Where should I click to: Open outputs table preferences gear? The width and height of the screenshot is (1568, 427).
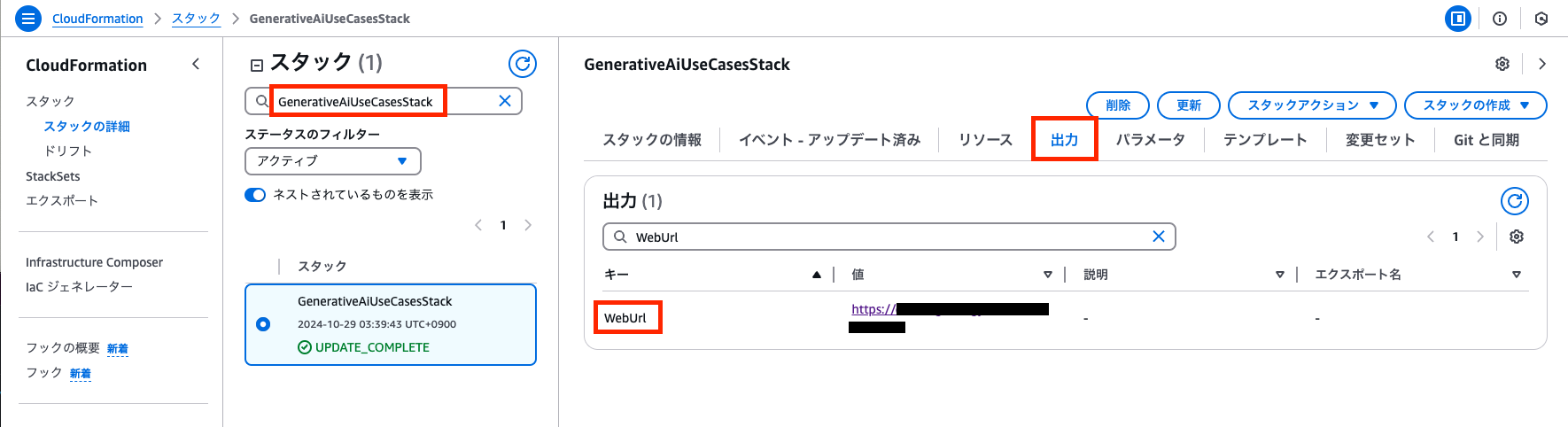(x=1517, y=237)
